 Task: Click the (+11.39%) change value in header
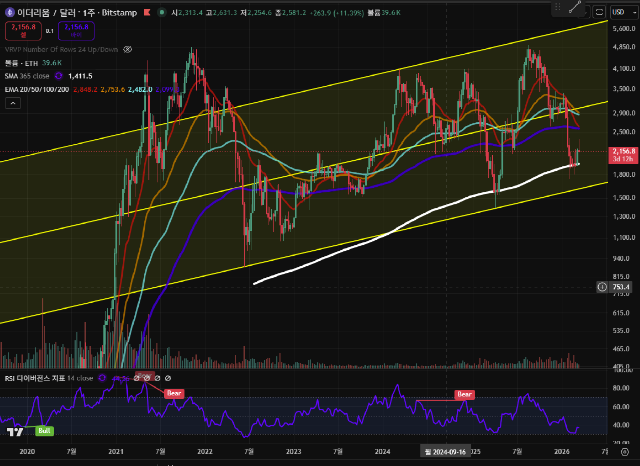click(349, 13)
